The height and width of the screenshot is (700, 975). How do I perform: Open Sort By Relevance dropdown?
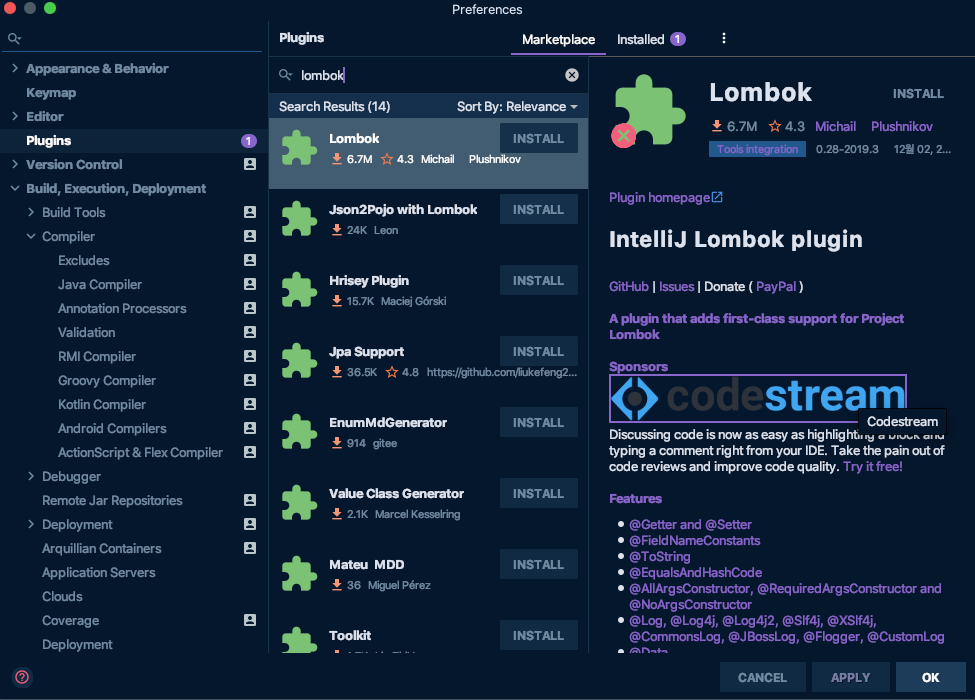pyautogui.click(x=517, y=107)
